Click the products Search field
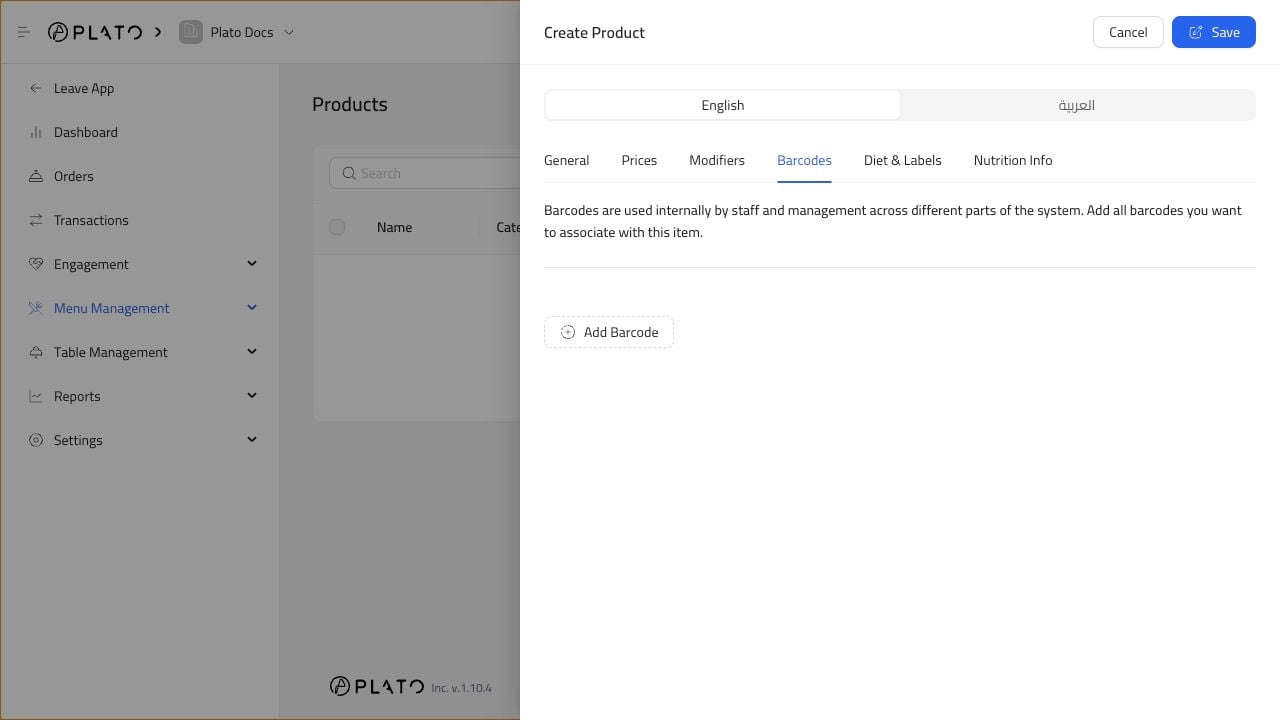The image size is (1280, 720). coord(425,173)
